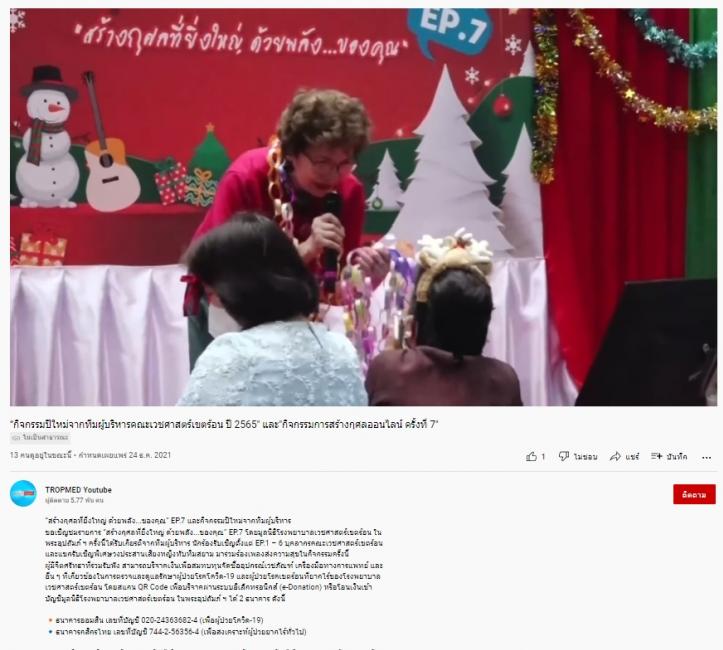This screenshot has height=650, width=723.
Task: Open the TROPMED Youtube channel name link
Action: click(x=78, y=490)
